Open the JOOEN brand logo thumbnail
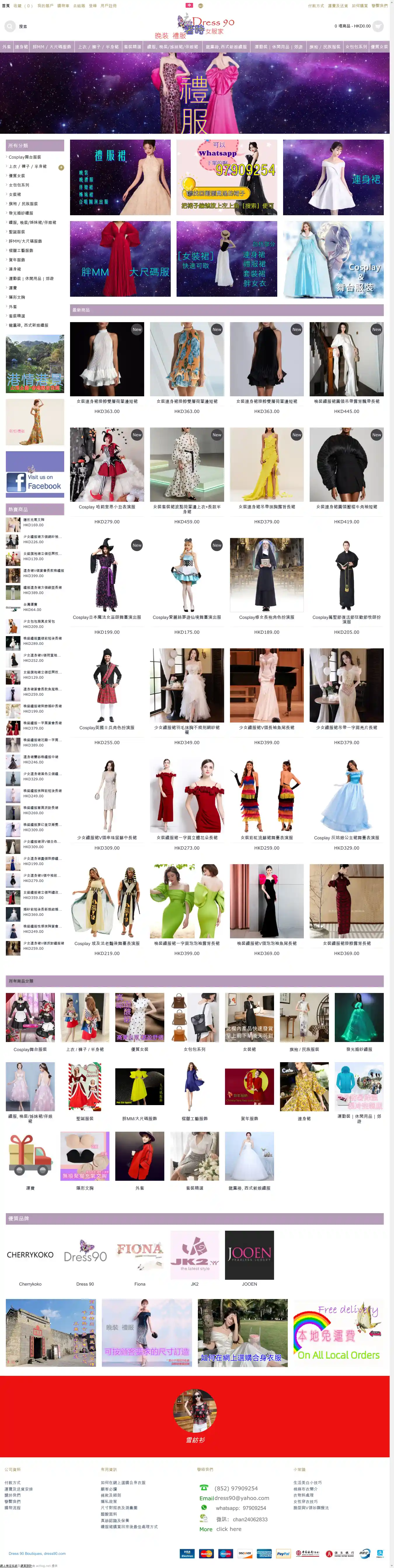Image resolution: width=394 pixels, height=1568 pixels. 249,1255
